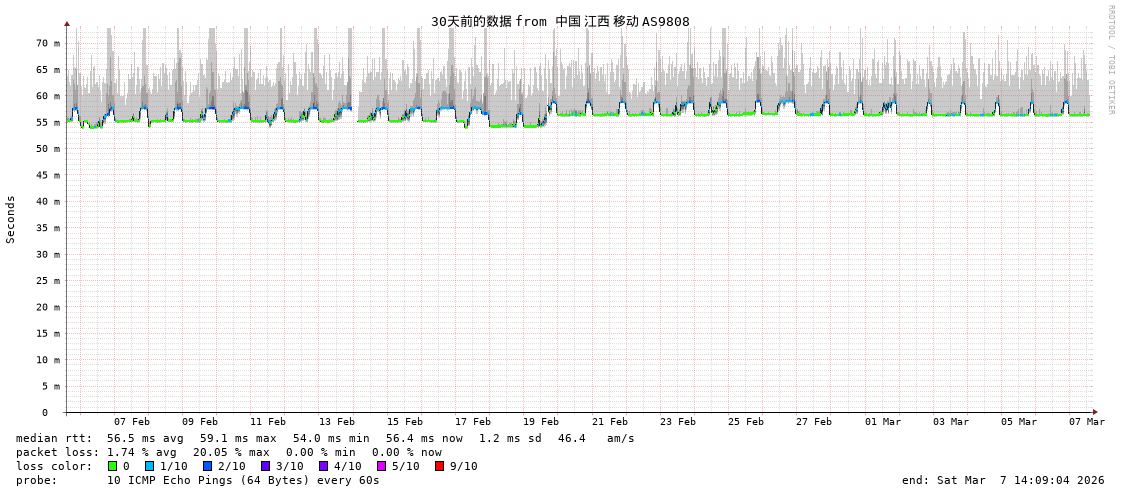Click the median rtt statistics line

(325, 438)
